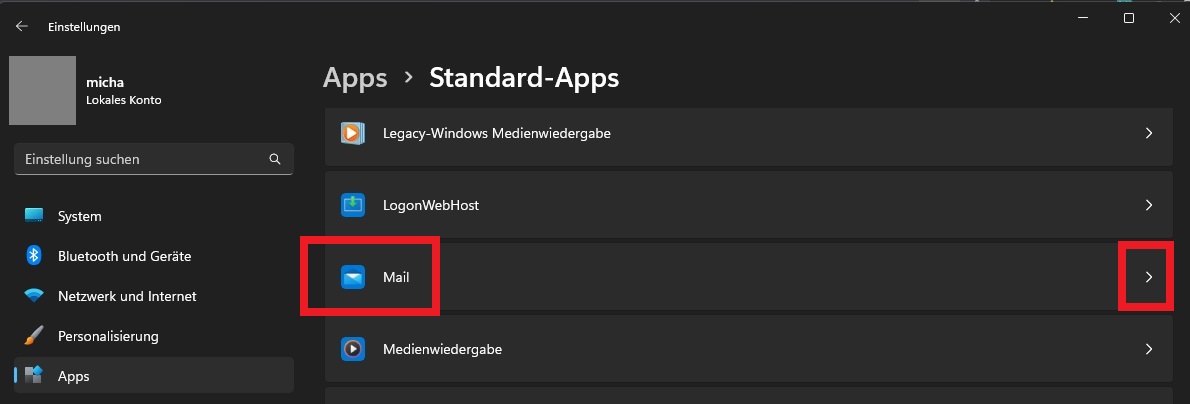Screen dimensions: 1190x404
Task: Select the Apps sidebar item
Action: 74,376
